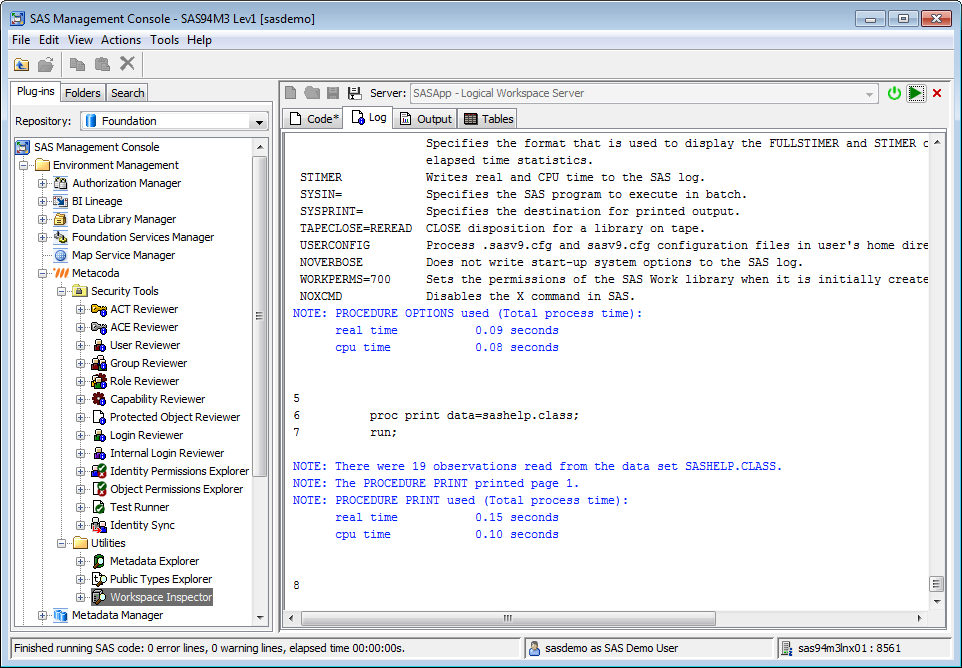The width and height of the screenshot is (962, 668).
Task: Click the Identity Permissions Explorer icon
Action: [x=99, y=471]
